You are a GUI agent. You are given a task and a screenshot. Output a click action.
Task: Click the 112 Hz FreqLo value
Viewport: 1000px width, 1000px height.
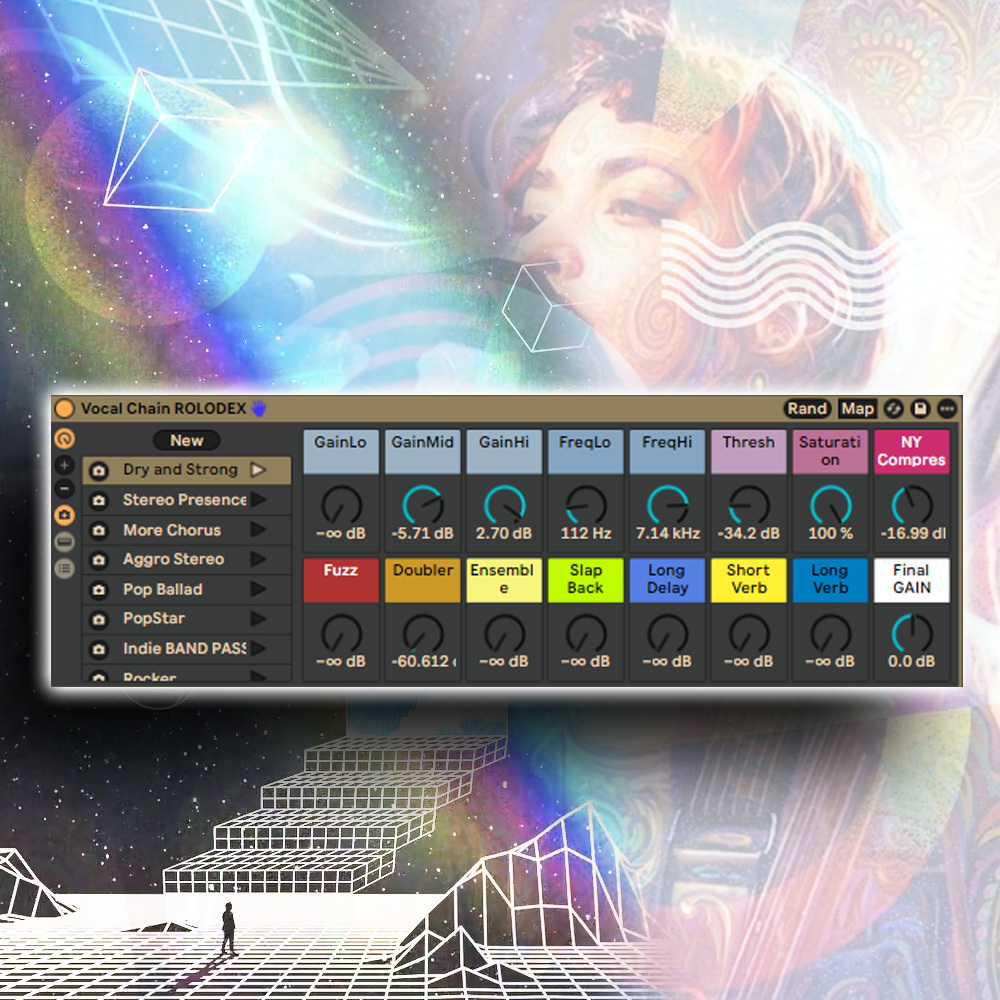click(x=586, y=533)
